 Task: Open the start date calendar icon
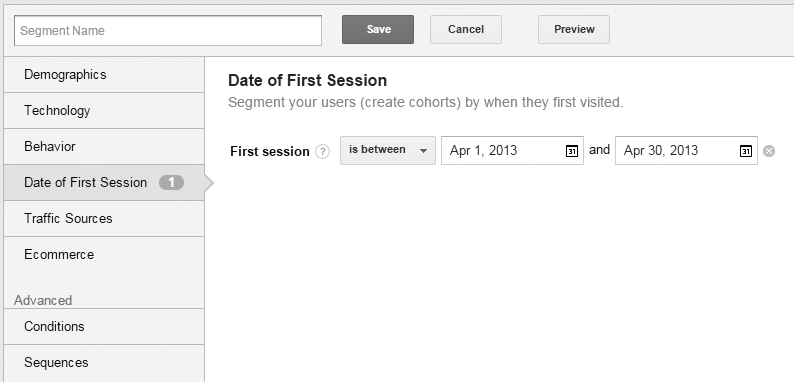(571, 151)
